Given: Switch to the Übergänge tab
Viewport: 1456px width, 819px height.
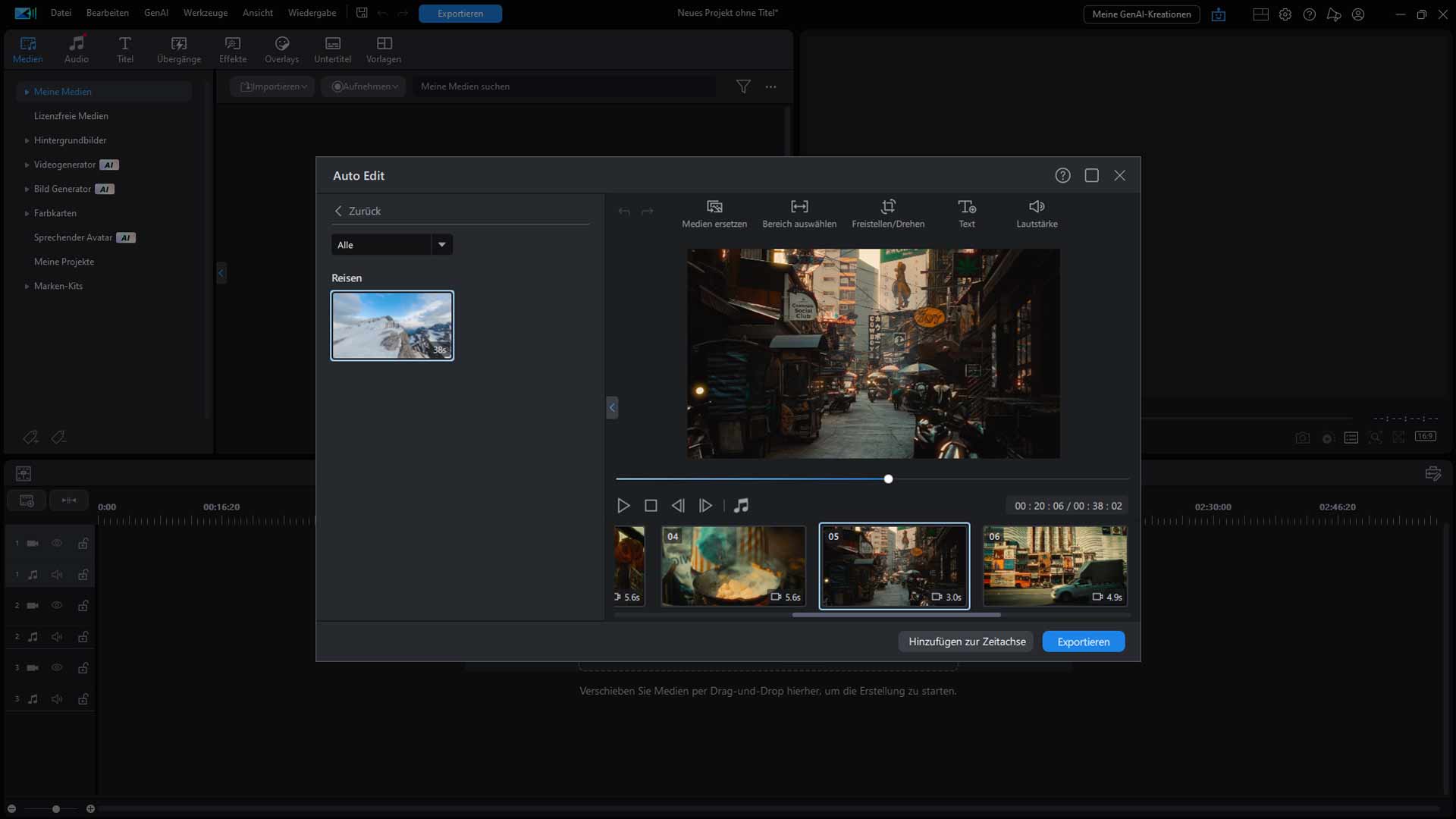Looking at the screenshot, I should pyautogui.click(x=179, y=49).
